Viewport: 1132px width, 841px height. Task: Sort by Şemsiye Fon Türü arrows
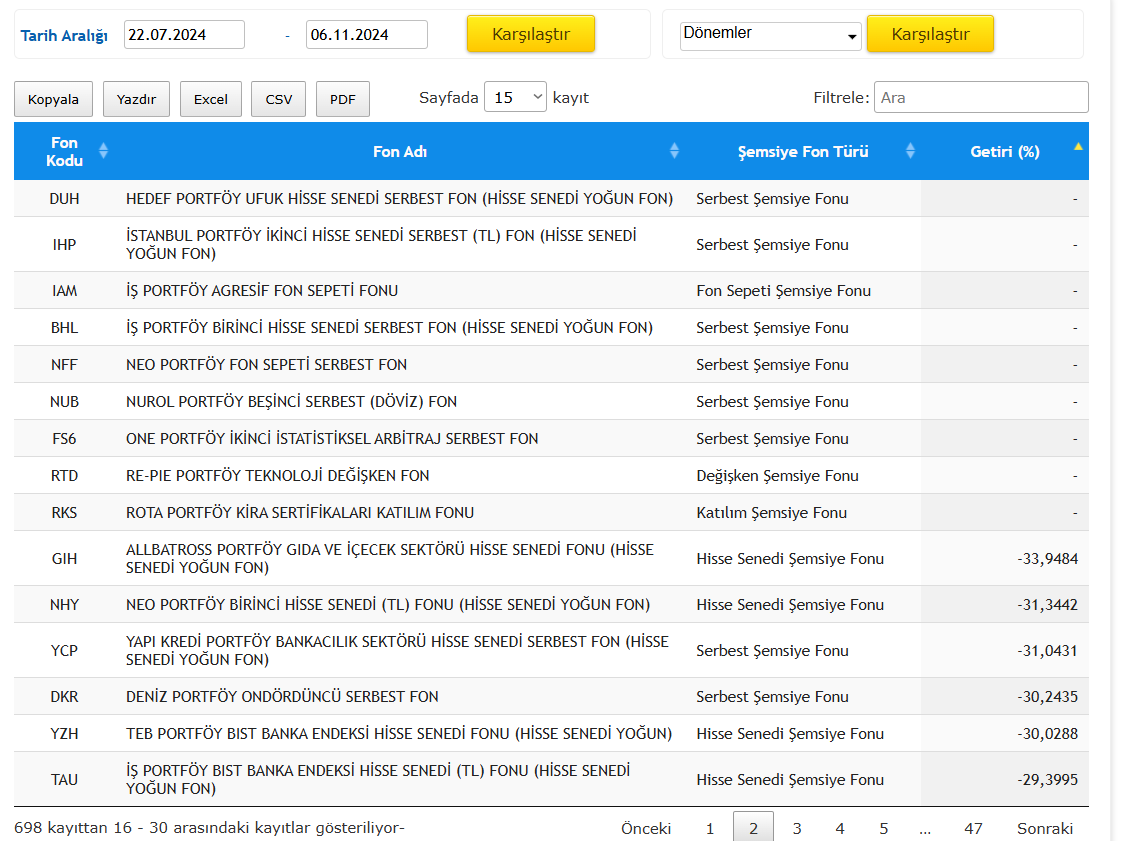910,151
